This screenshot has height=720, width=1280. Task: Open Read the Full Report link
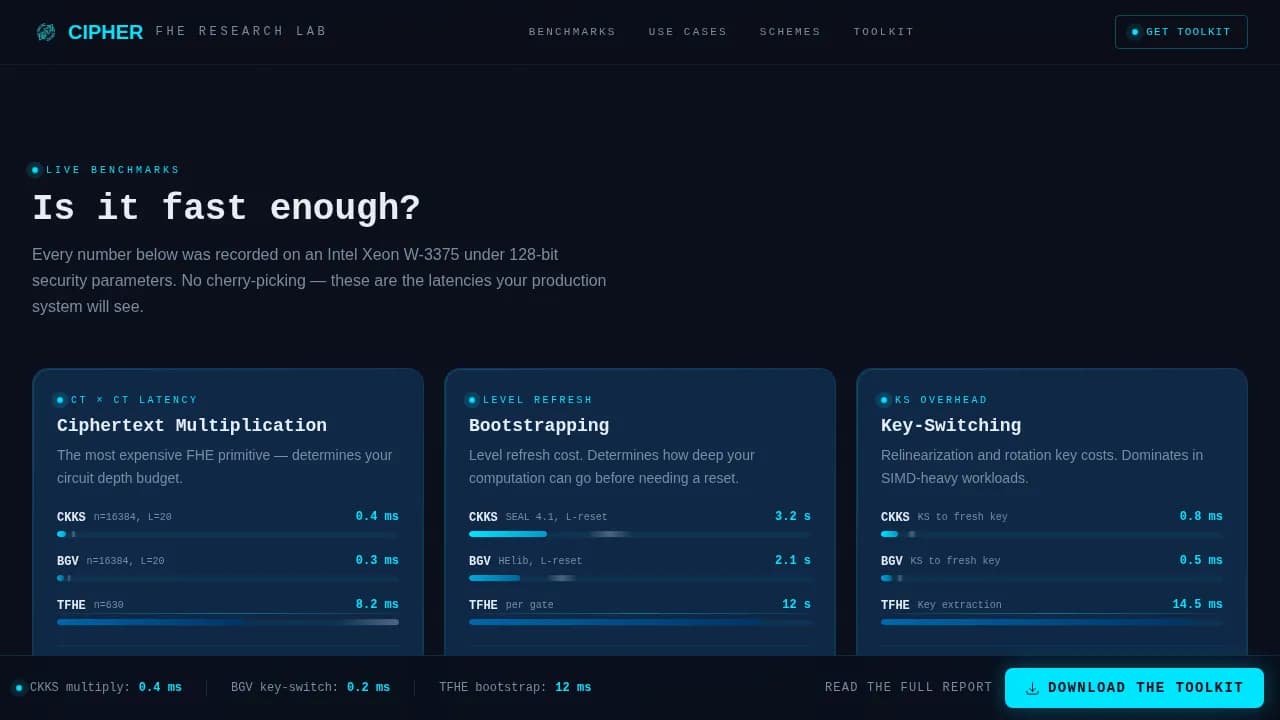pos(908,688)
